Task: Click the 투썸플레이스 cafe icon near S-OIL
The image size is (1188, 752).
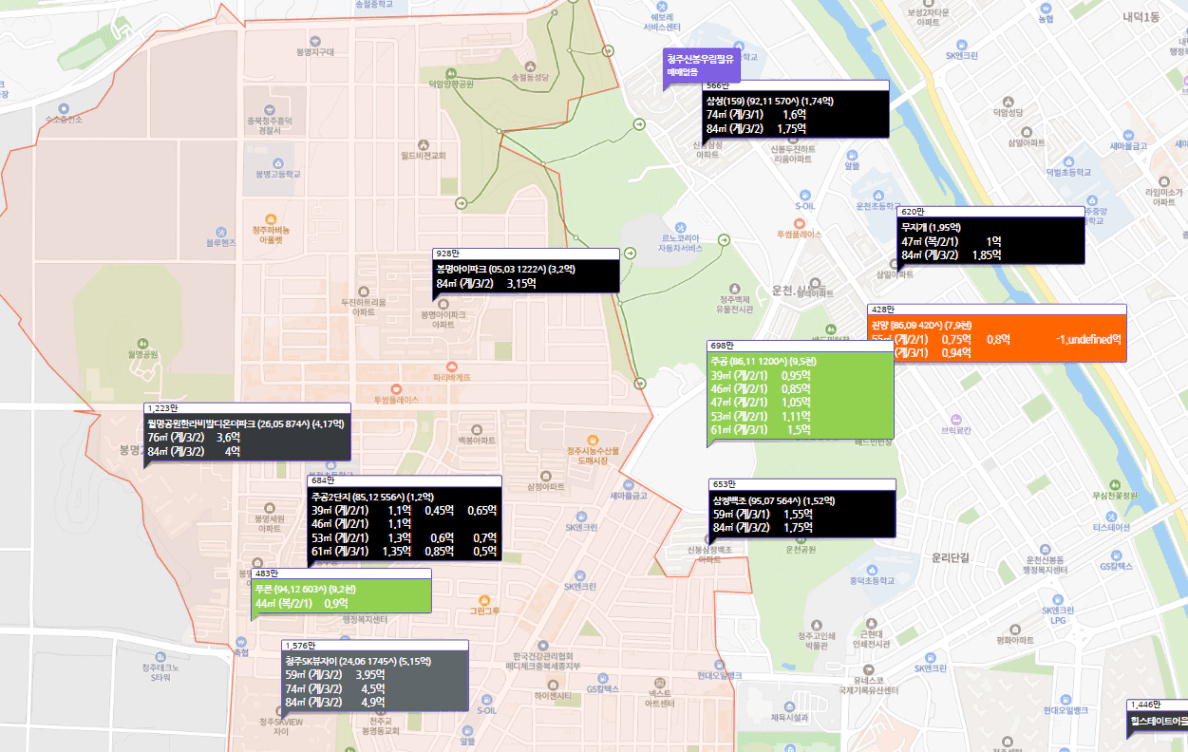Action: point(797,222)
